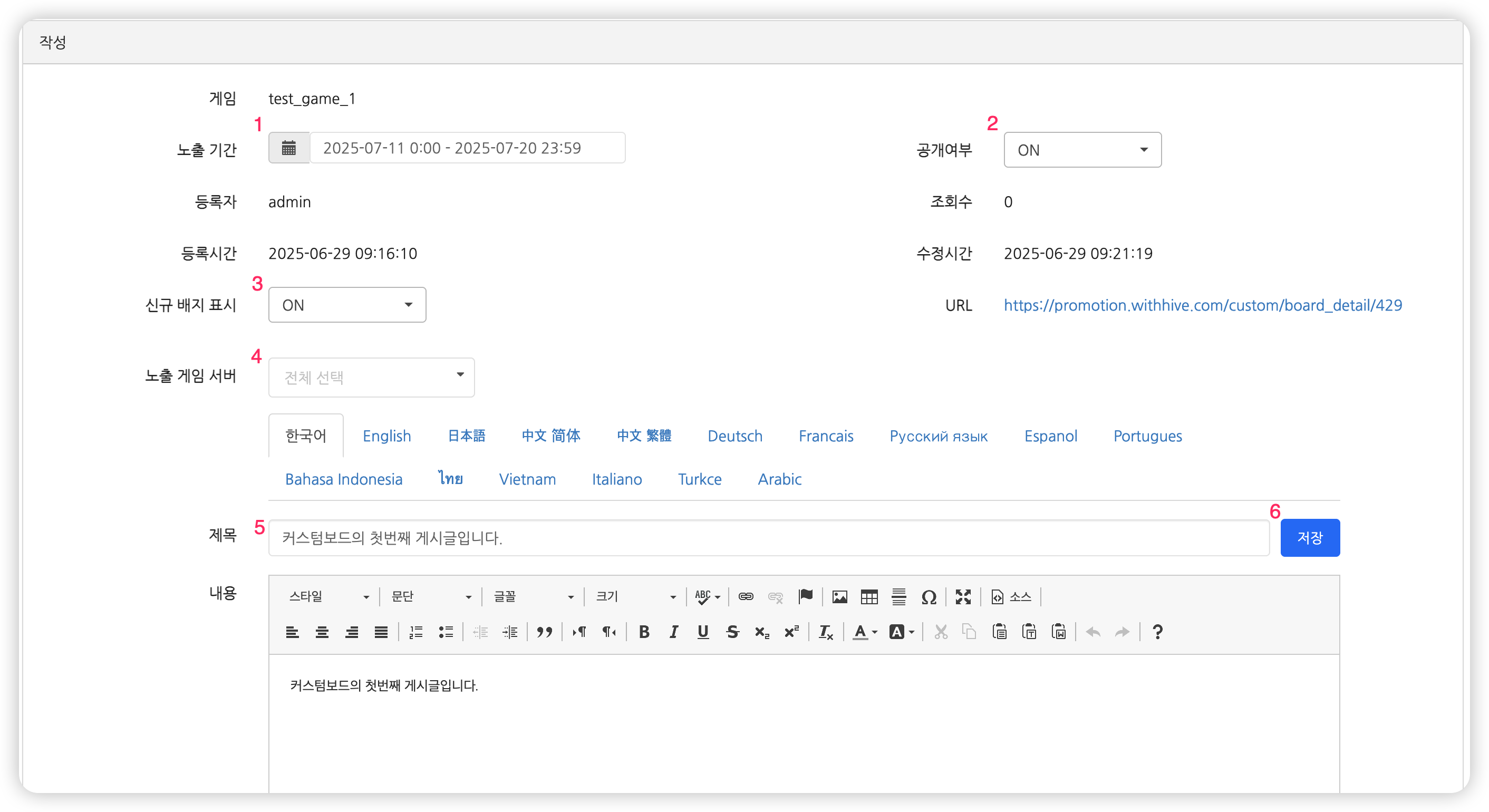
Task: Click the anchor flag icon
Action: click(x=805, y=596)
